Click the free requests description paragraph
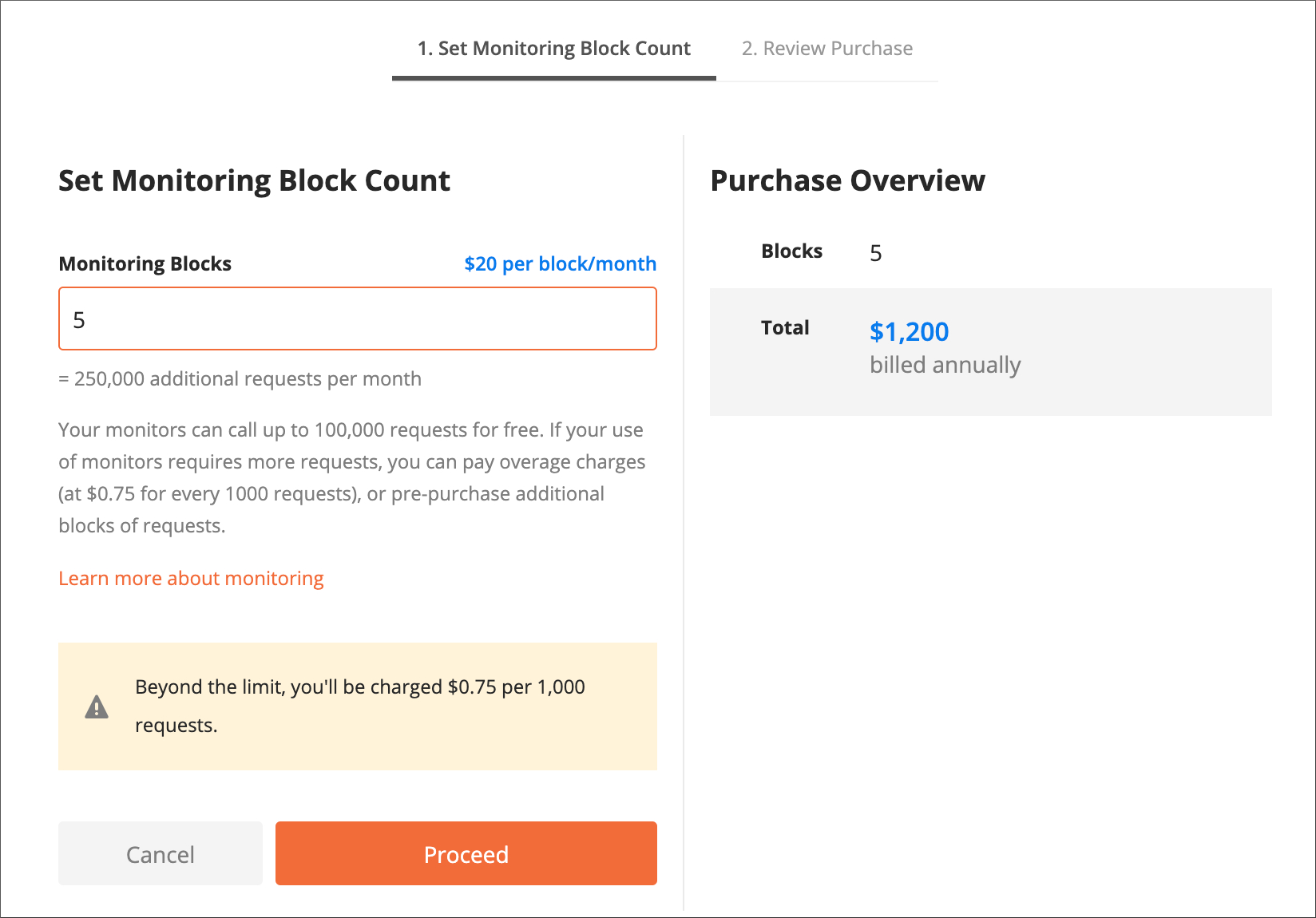Screen dimensions: 1316x918 pos(351,477)
